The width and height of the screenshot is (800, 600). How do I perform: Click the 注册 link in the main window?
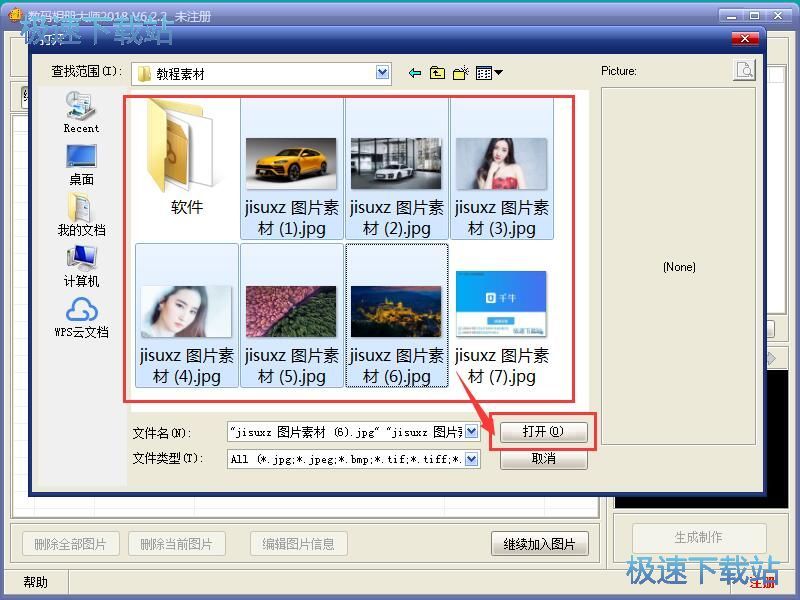point(763,582)
